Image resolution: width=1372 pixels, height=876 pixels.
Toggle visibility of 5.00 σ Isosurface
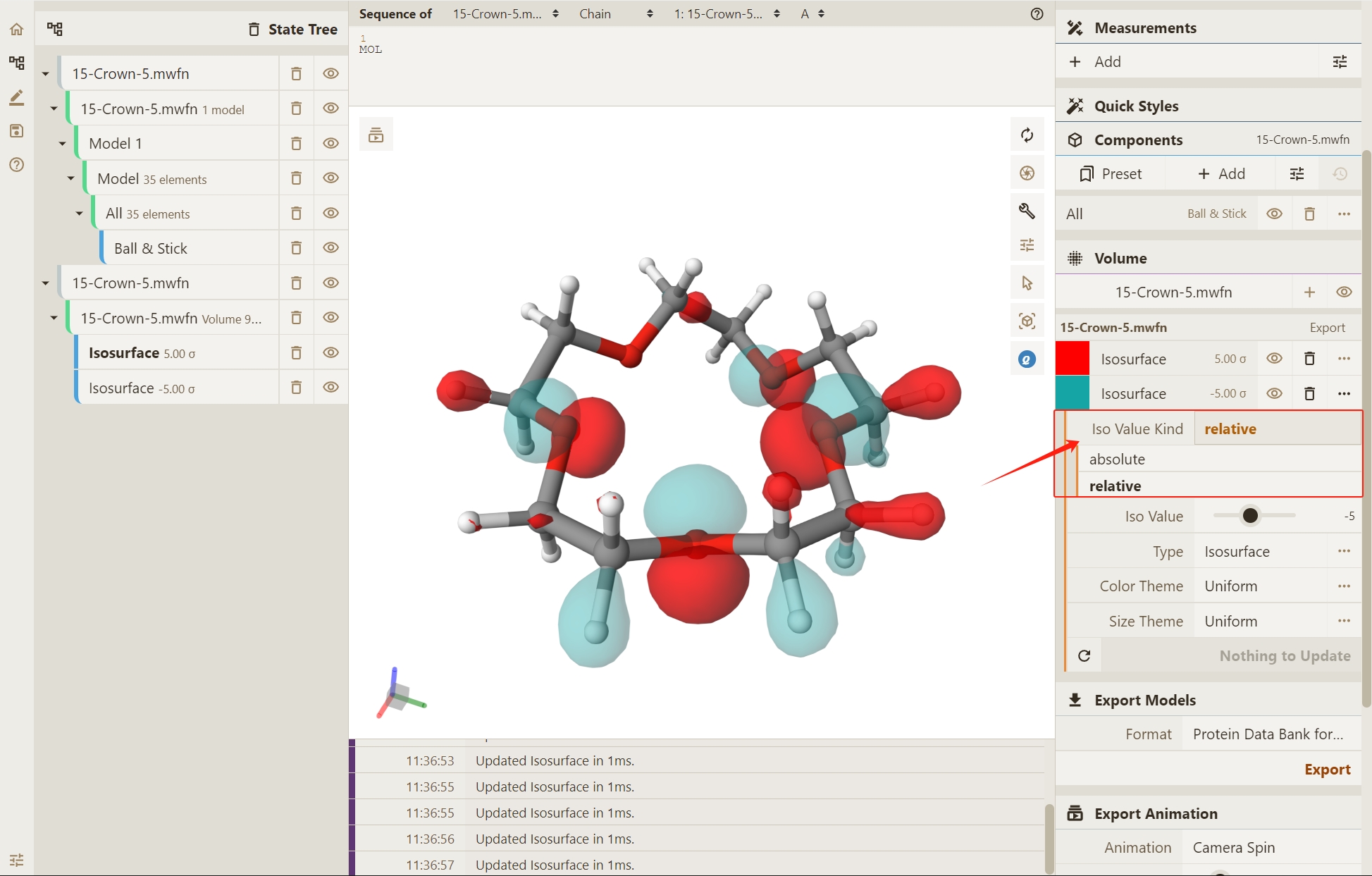pos(1273,359)
